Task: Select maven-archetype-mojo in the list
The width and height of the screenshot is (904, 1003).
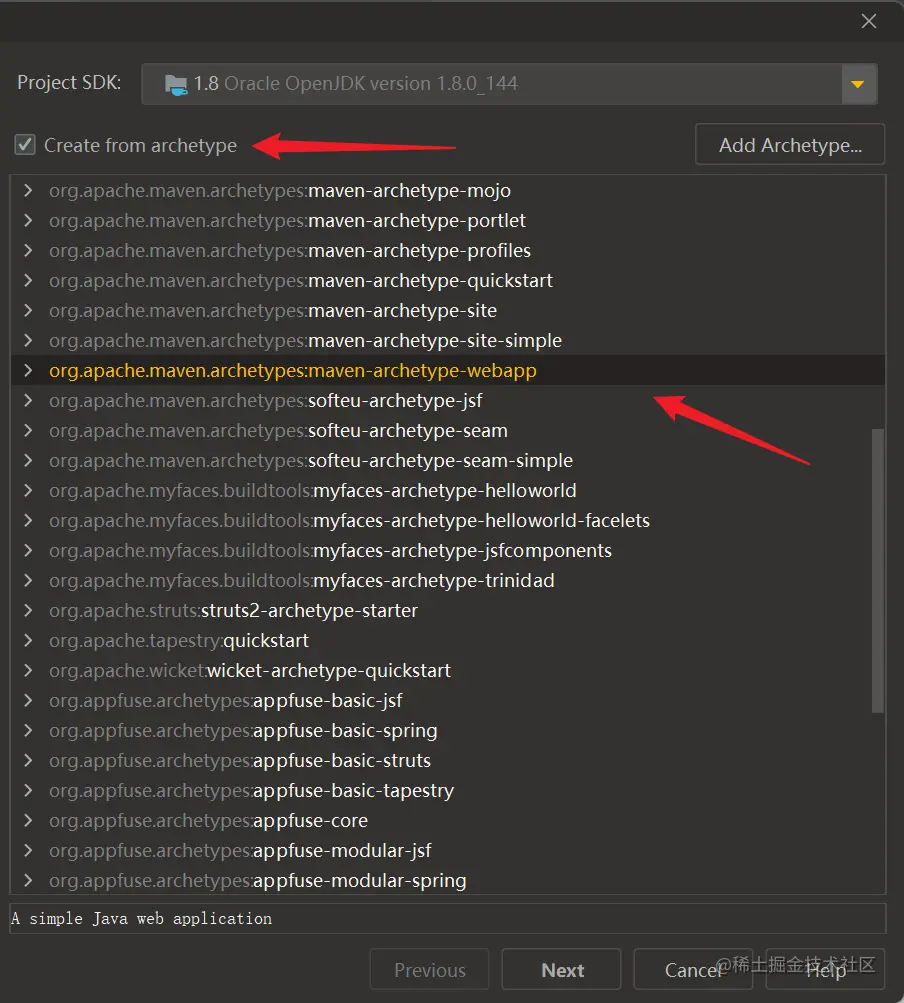Action: coord(280,191)
